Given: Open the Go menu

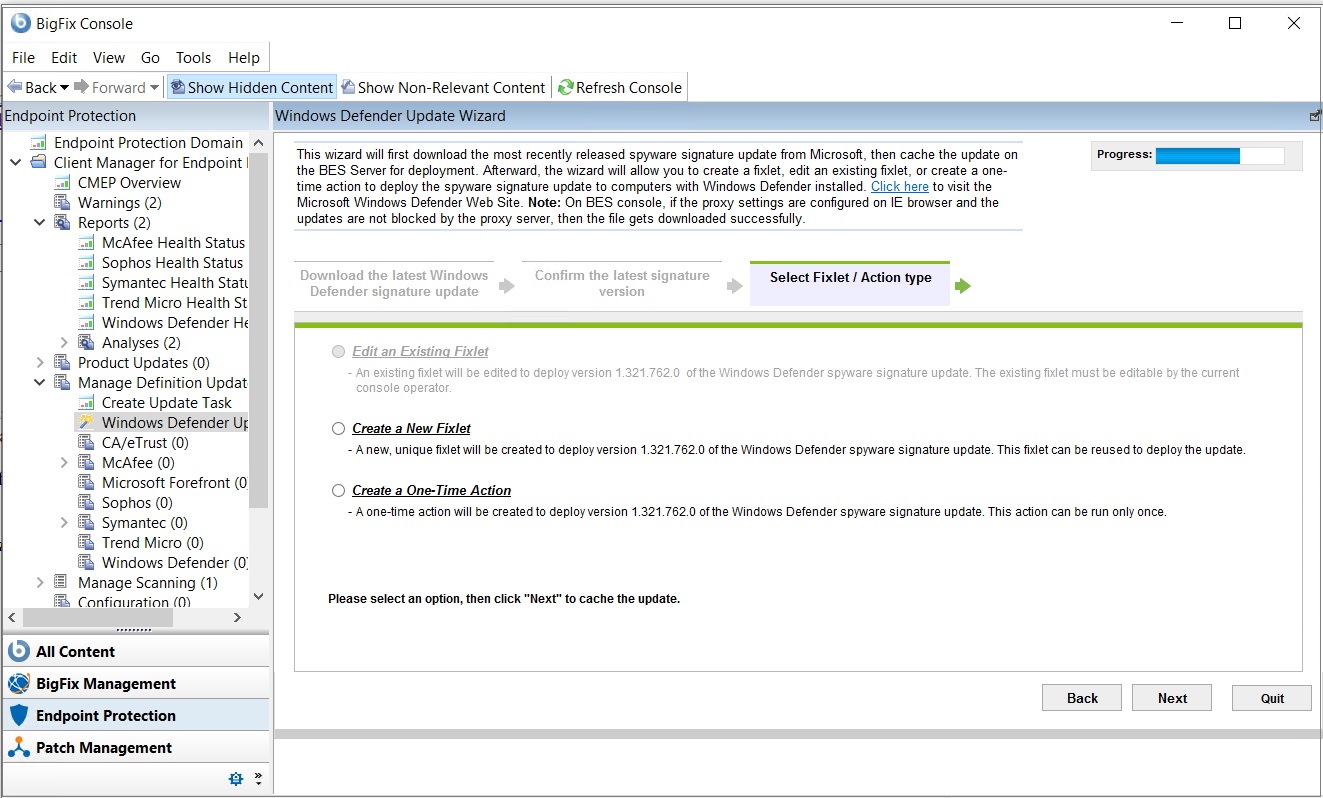Looking at the screenshot, I should tap(150, 57).
